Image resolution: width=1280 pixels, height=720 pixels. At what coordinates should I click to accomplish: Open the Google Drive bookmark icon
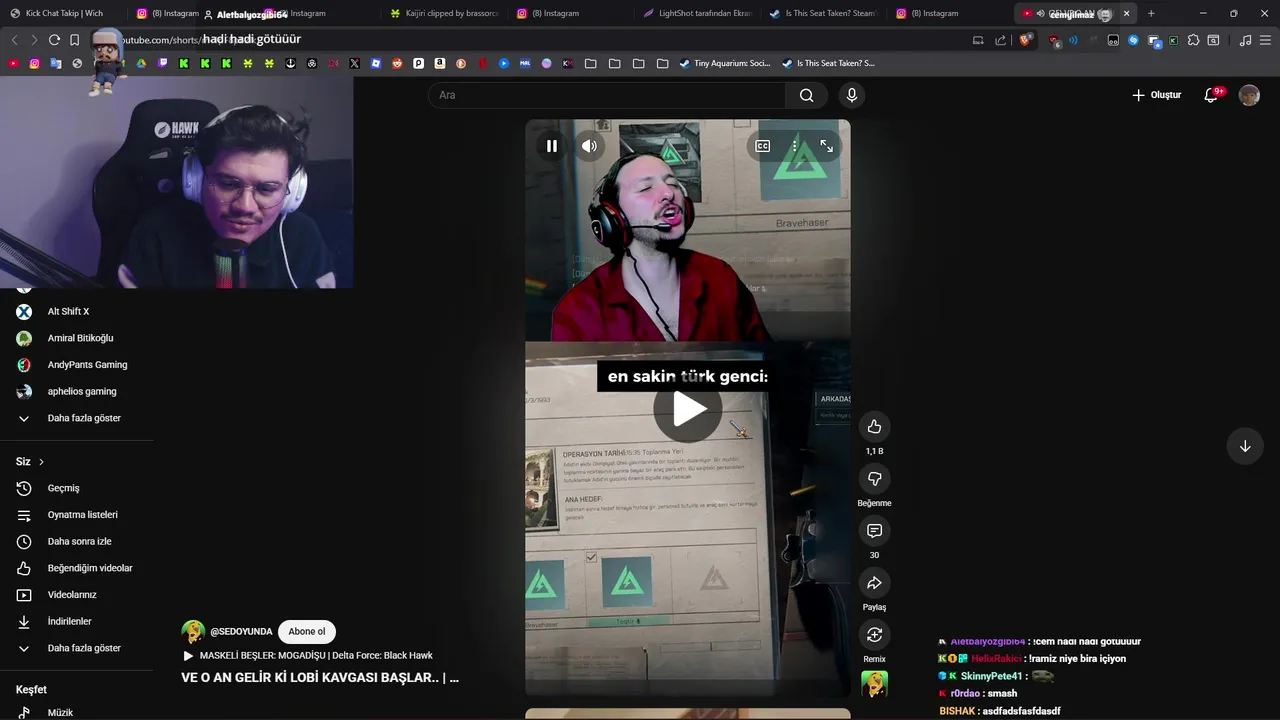coord(141,63)
